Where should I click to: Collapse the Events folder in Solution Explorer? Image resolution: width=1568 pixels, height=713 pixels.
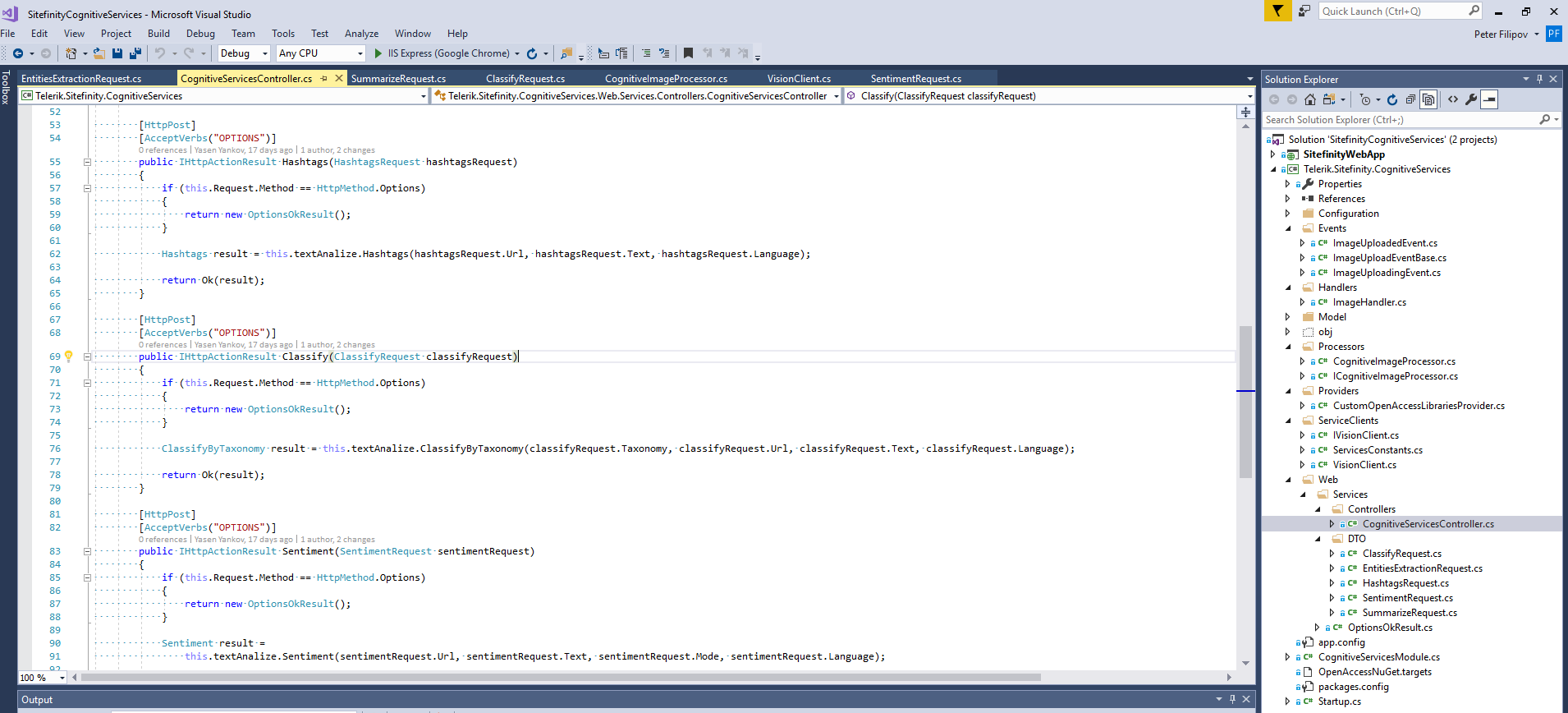pyautogui.click(x=1287, y=228)
